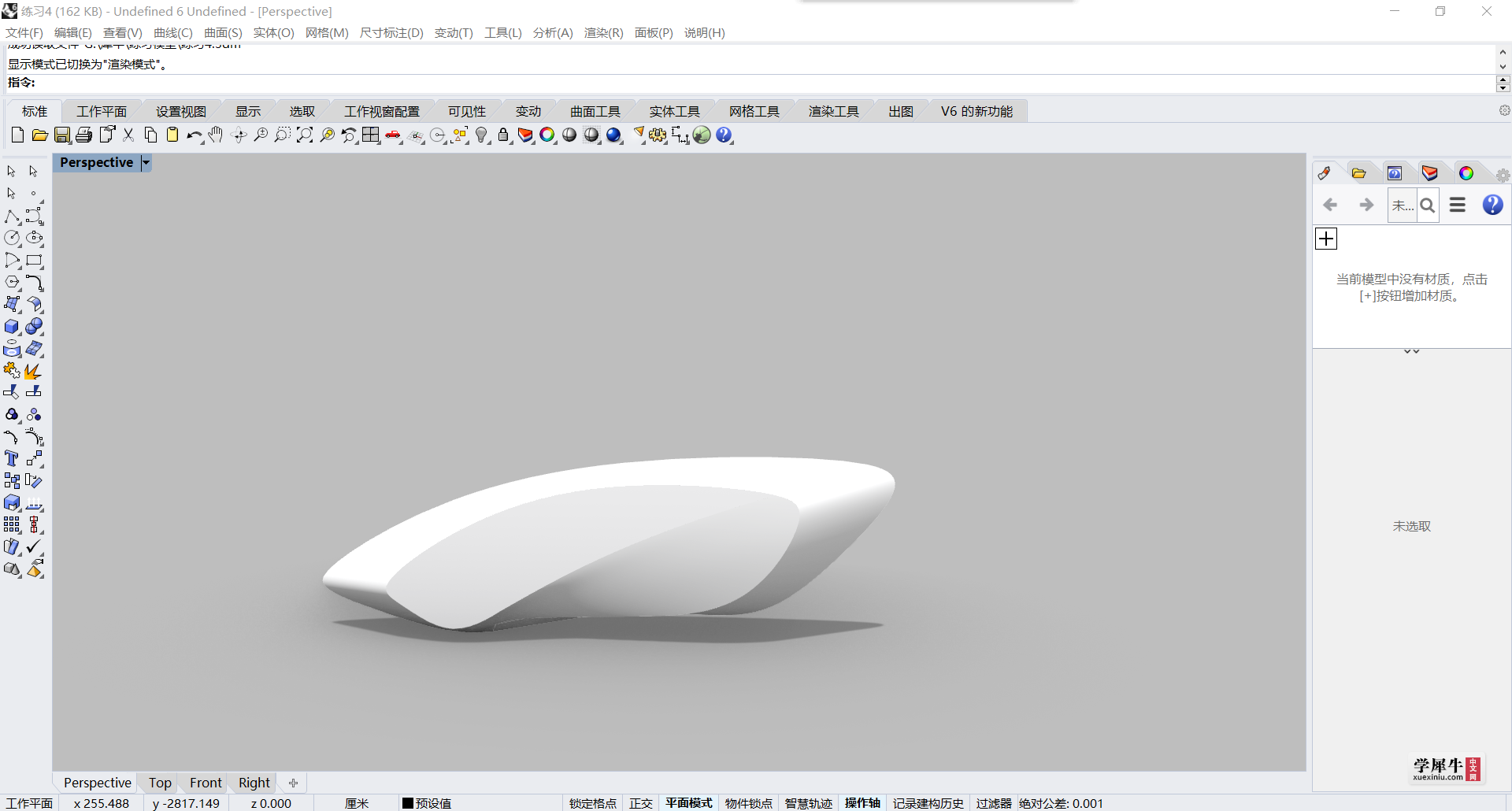Toggle 锁定格点 grid snap
The height and width of the screenshot is (811, 1512).
pyautogui.click(x=593, y=803)
